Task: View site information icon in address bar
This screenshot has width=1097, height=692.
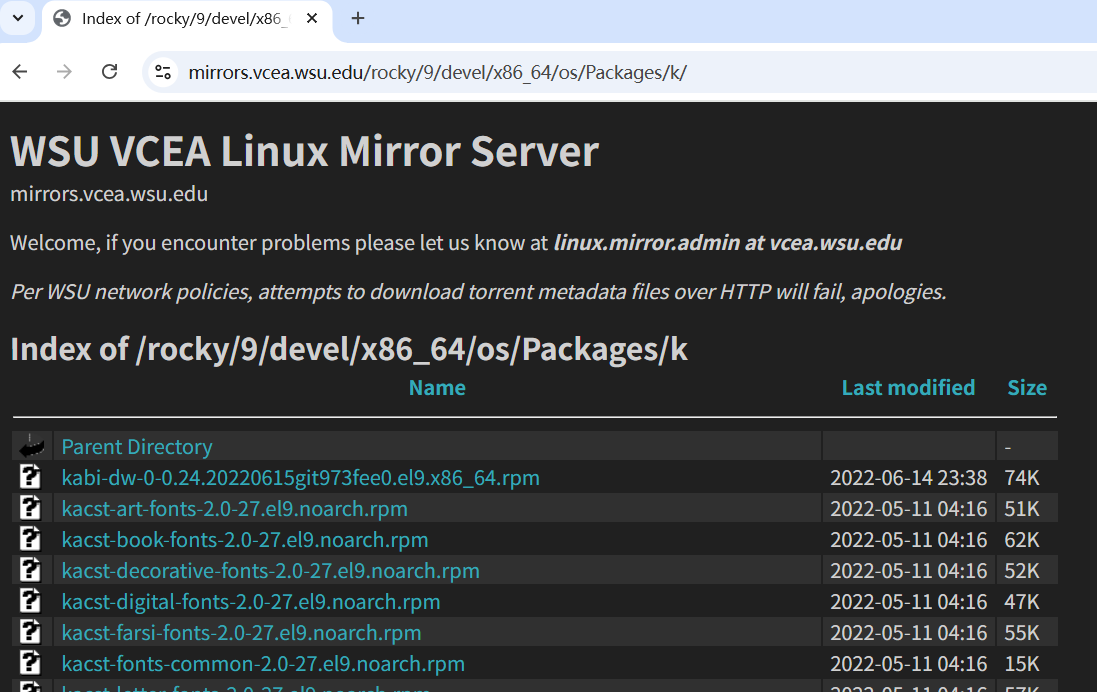Action: [x=163, y=72]
